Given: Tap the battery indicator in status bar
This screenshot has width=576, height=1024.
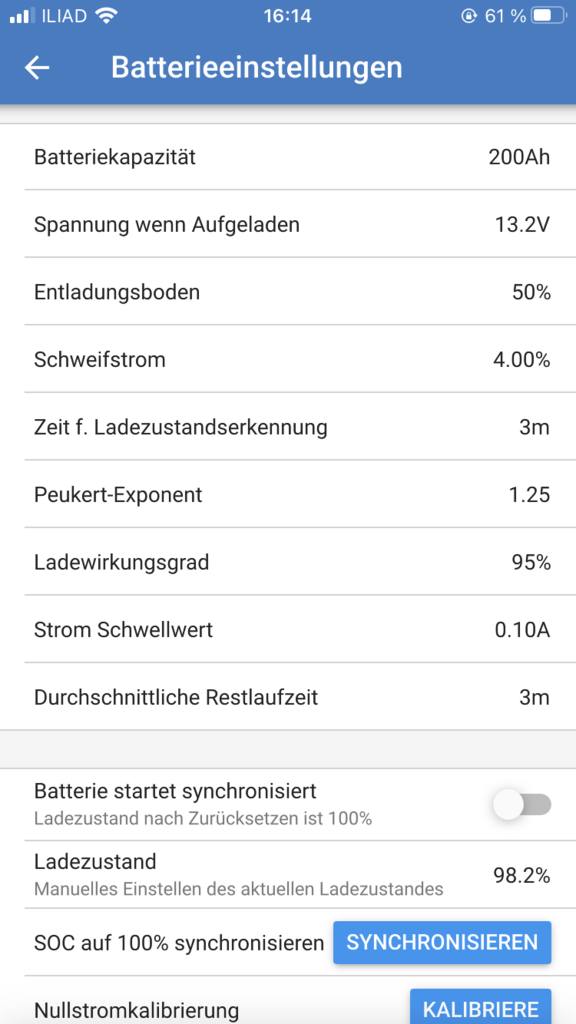Looking at the screenshot, I should [x=550, y=16].
